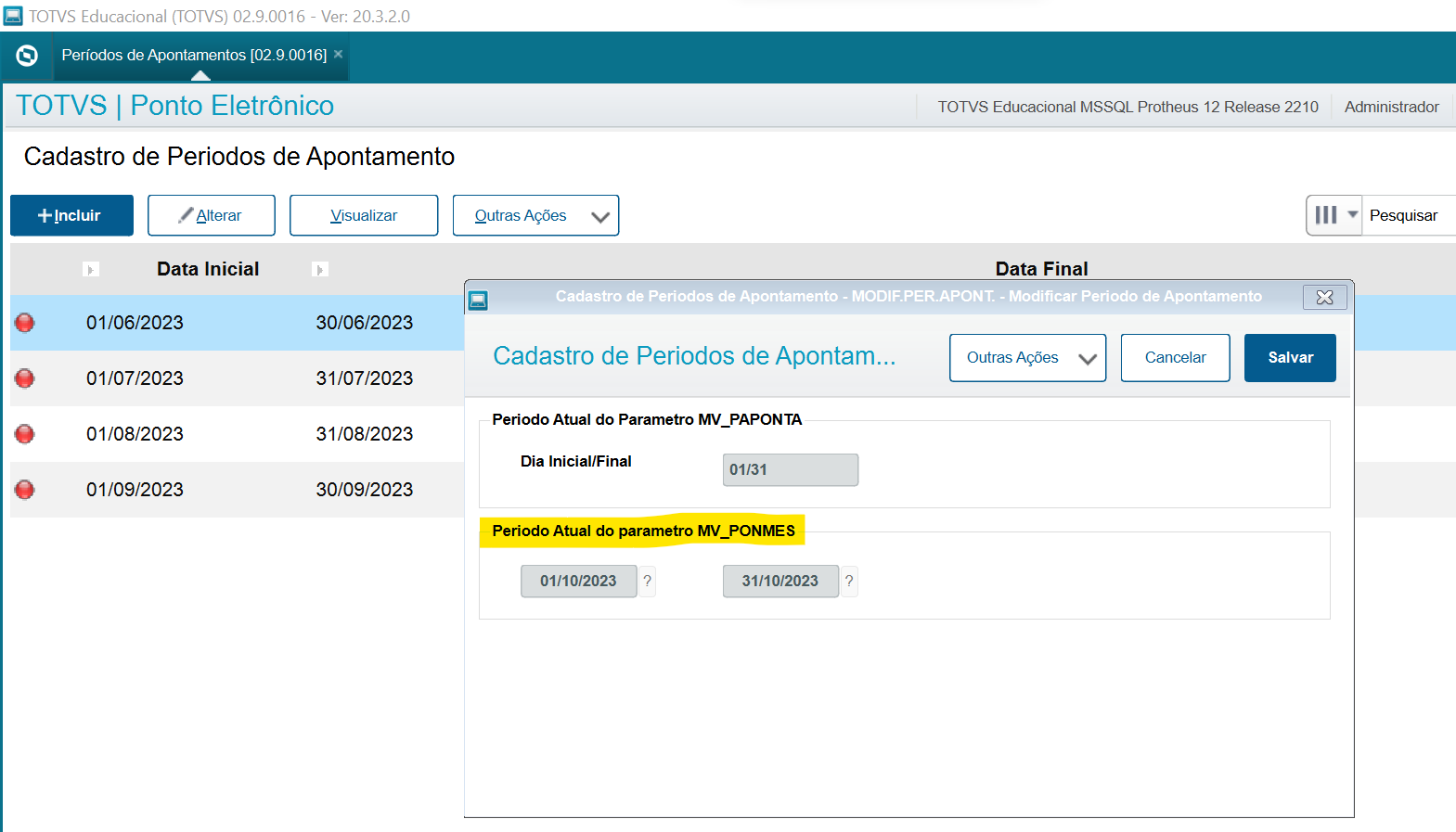Click the help icon beside the 31/10/2023 field

click(x=849, y=581)
